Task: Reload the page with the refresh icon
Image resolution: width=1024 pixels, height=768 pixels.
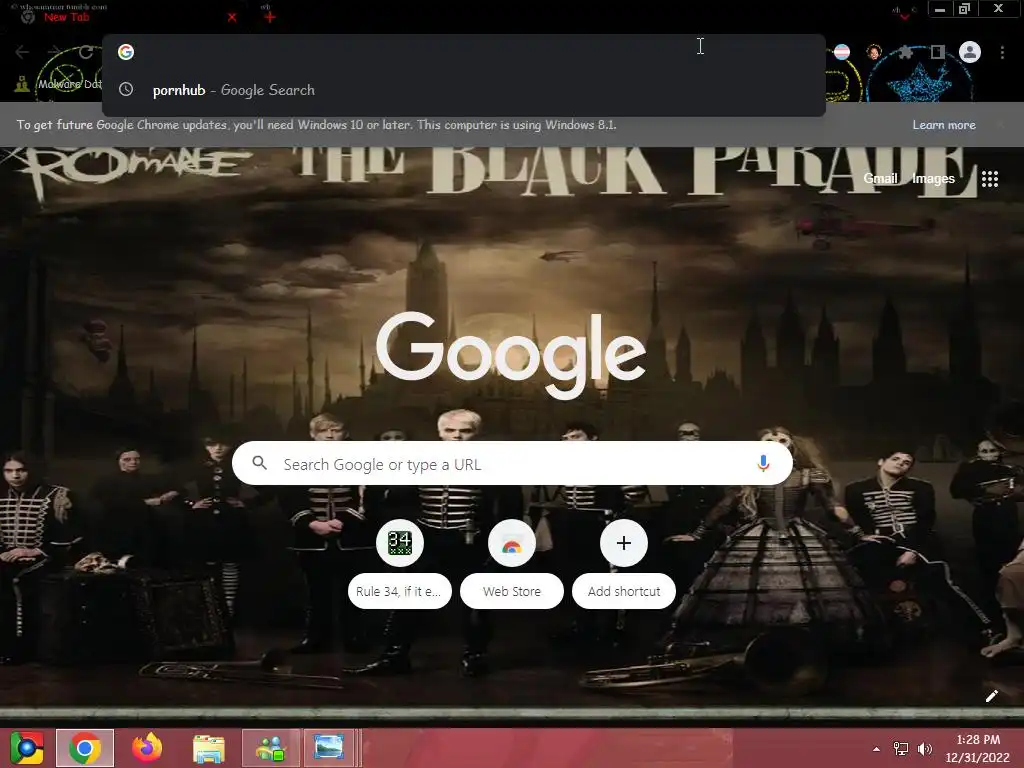Action: point(86,52)
